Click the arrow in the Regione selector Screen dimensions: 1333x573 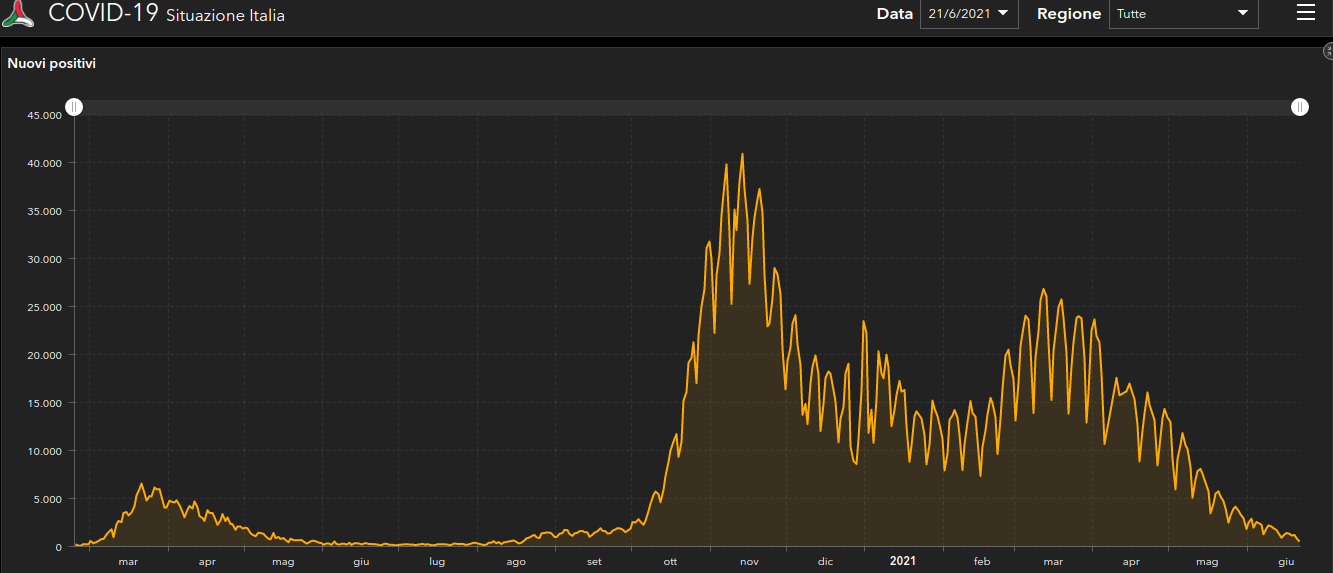[1243, 14]
